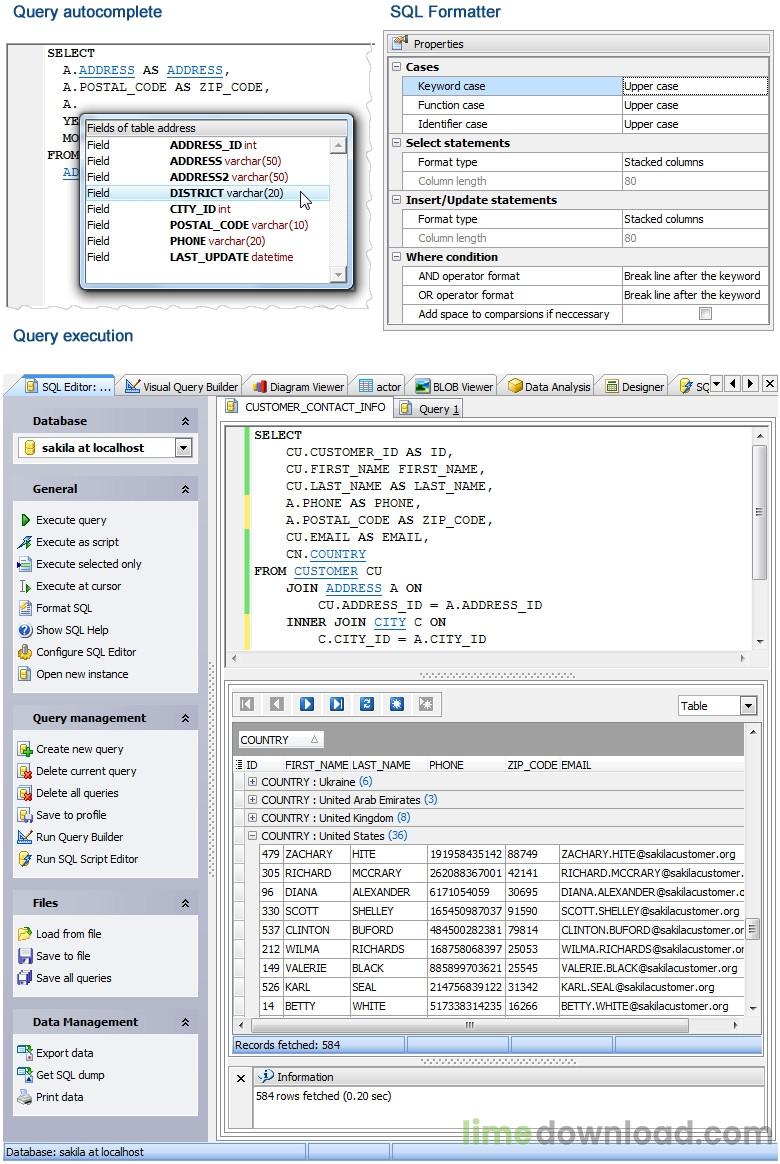
Task: Click the Execute query icon
Action: (x=26, y=520)
